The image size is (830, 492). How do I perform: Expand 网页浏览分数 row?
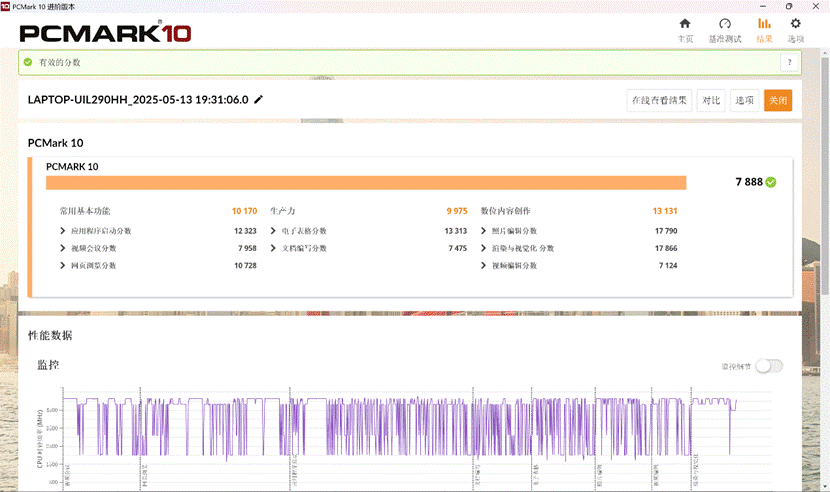[x=62, y=265]
